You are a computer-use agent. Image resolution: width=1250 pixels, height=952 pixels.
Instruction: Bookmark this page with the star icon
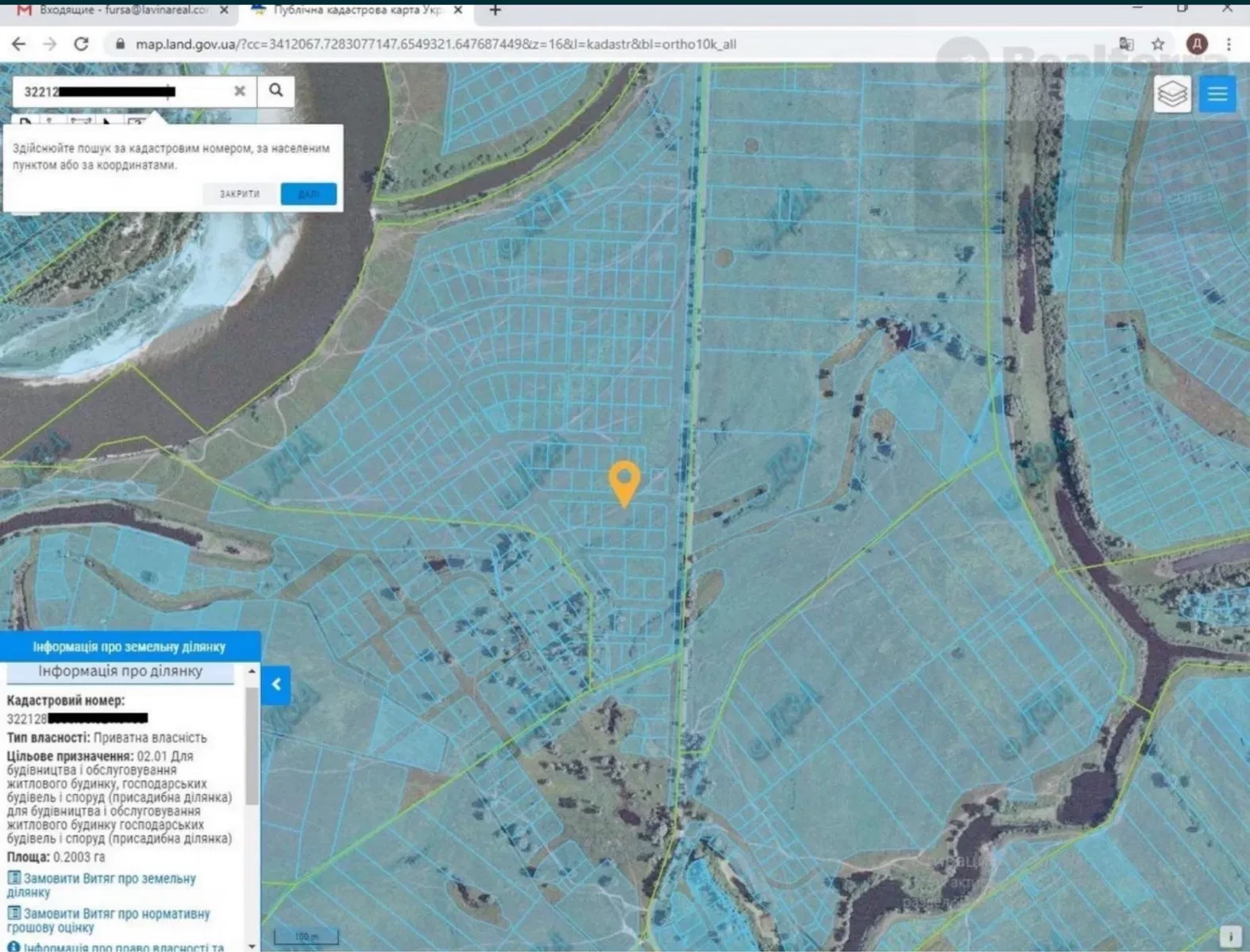coord(1158,44)
